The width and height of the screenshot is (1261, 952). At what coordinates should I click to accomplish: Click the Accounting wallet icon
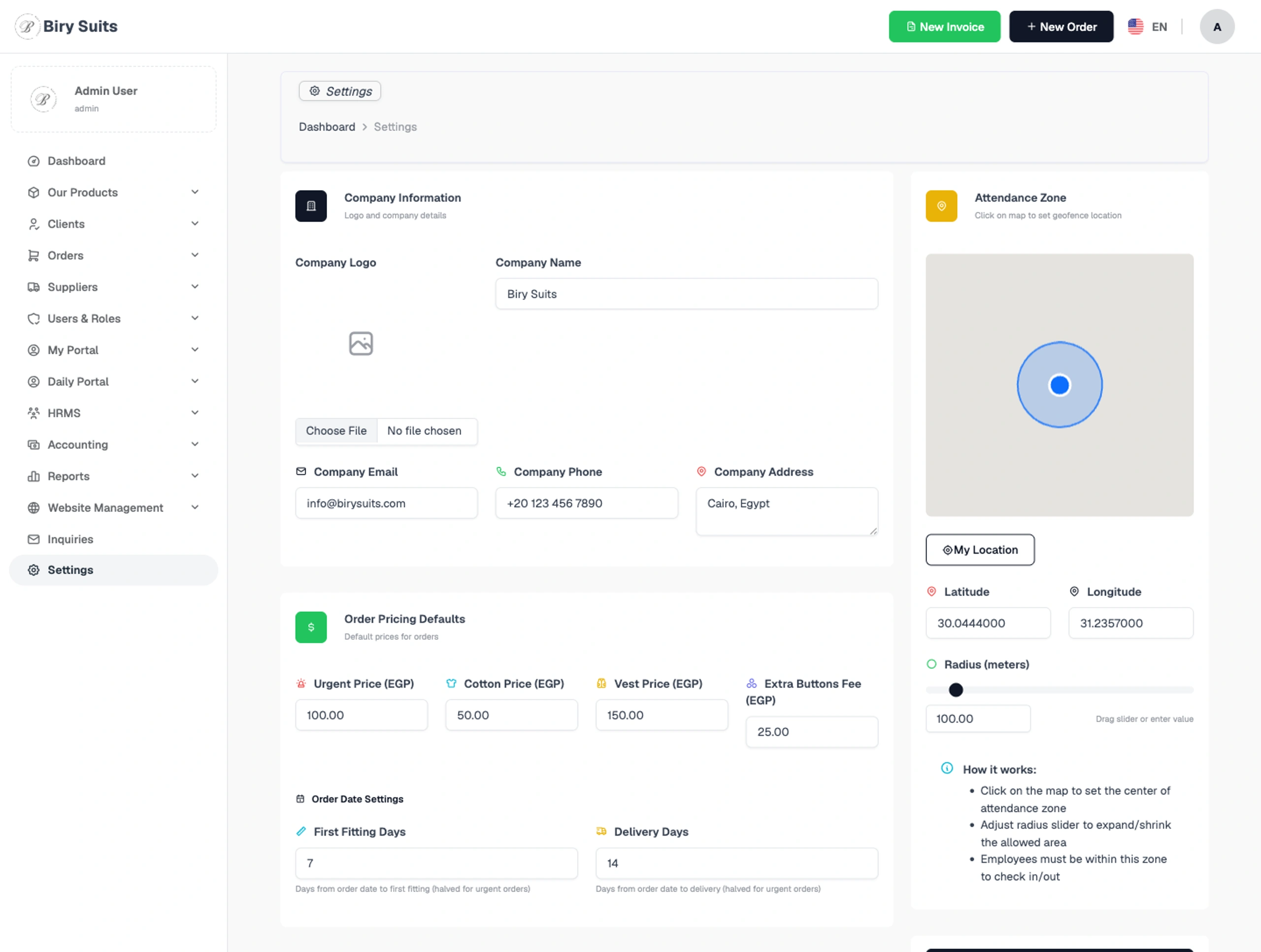coord(33,445)
